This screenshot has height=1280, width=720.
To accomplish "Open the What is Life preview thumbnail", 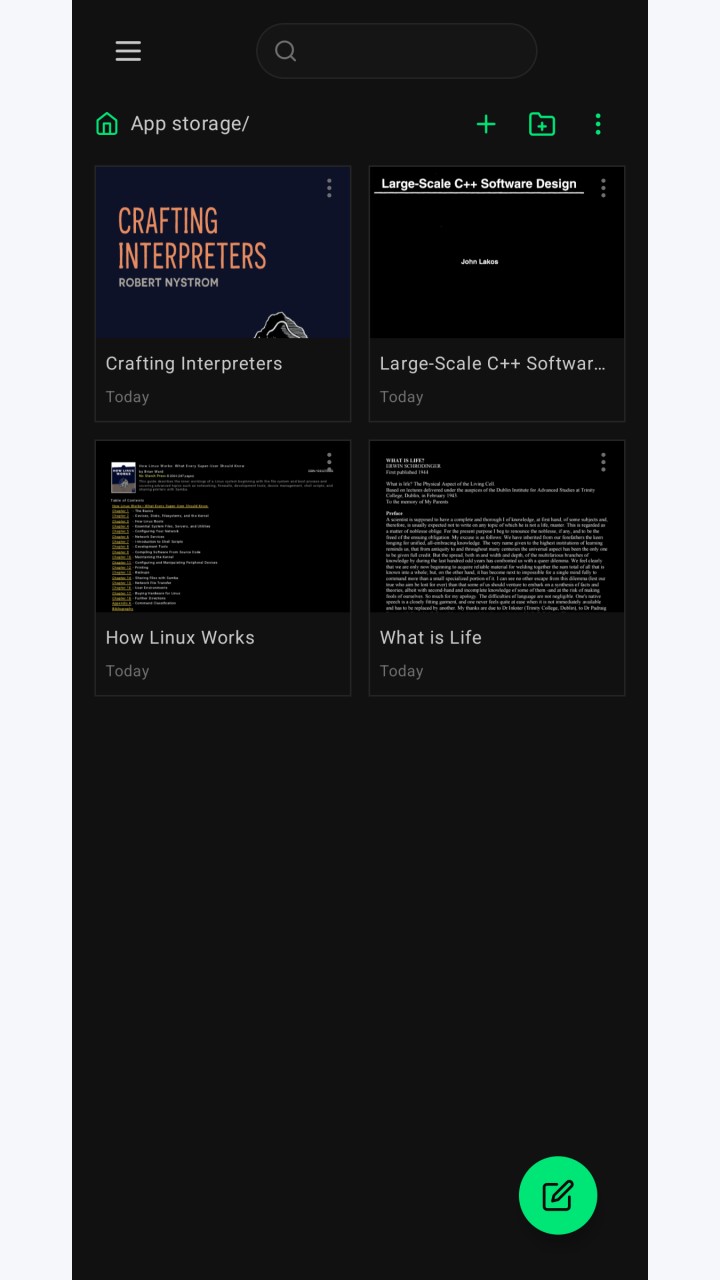I will [497, 527].
